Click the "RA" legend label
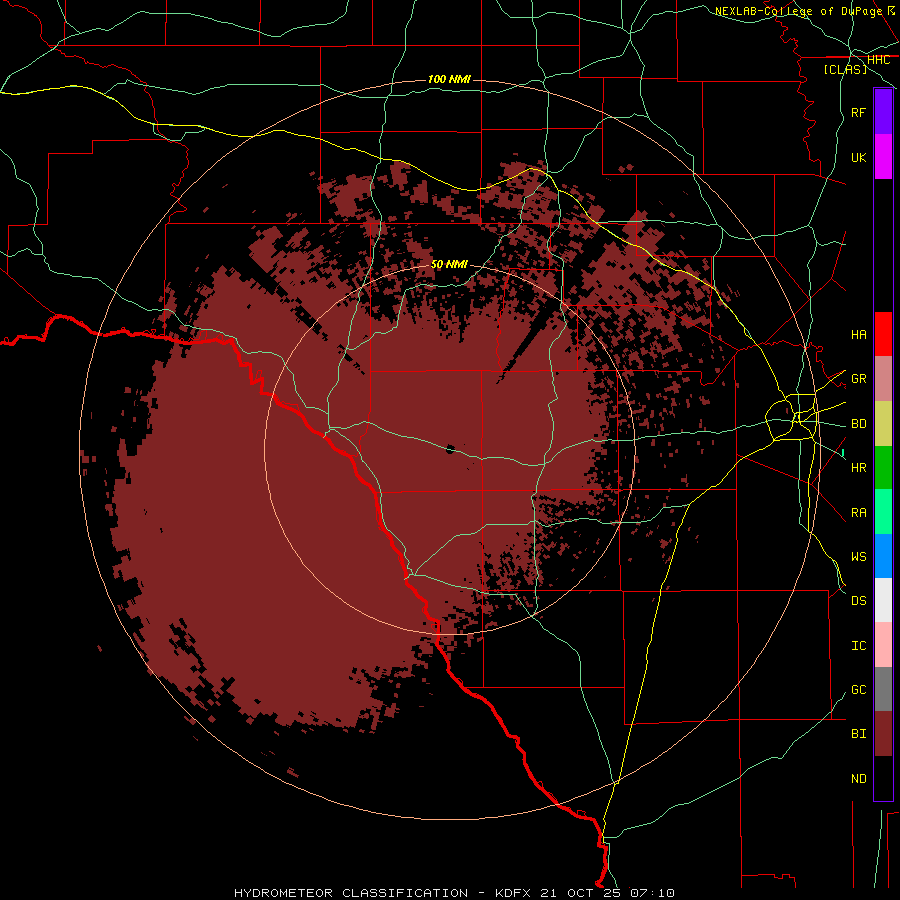900x900 pixels. [859, 513]
